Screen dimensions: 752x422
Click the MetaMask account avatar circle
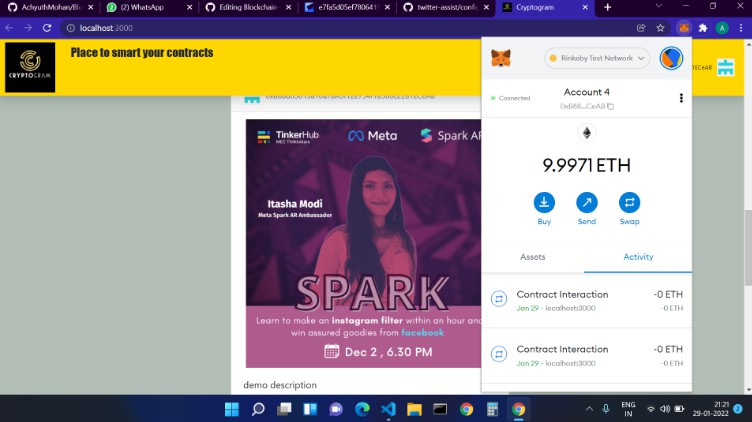coord(671,59)
